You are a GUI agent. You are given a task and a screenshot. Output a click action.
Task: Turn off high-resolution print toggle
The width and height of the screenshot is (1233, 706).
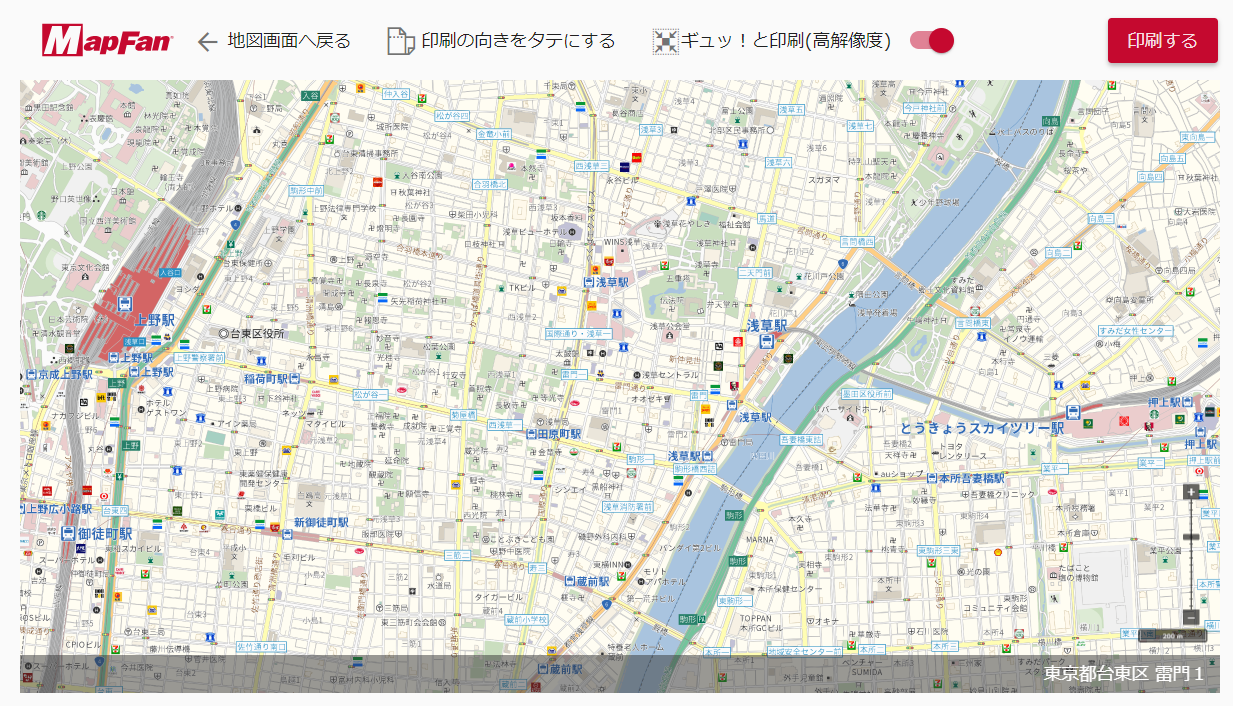point(932,41)
